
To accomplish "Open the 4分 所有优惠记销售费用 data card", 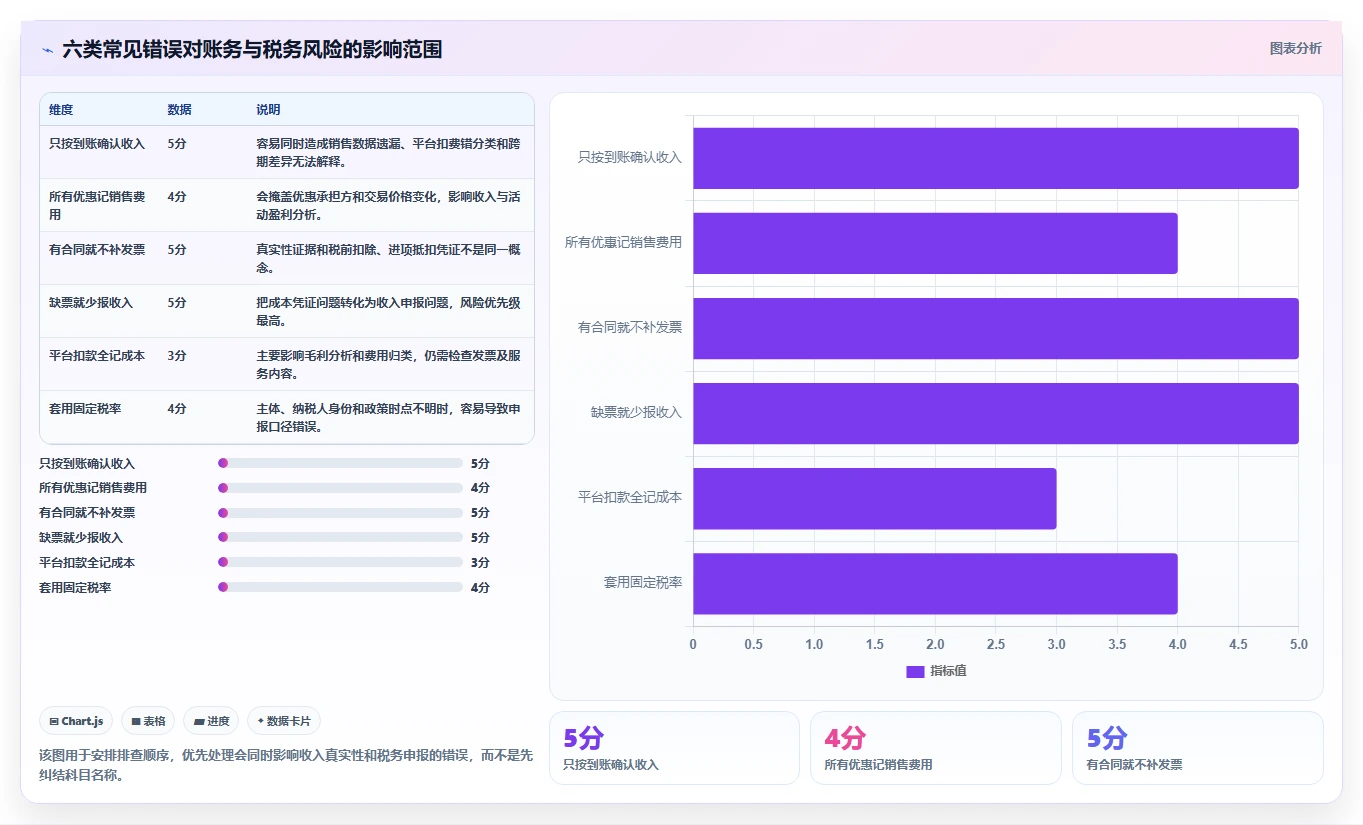I will point(935,748).
